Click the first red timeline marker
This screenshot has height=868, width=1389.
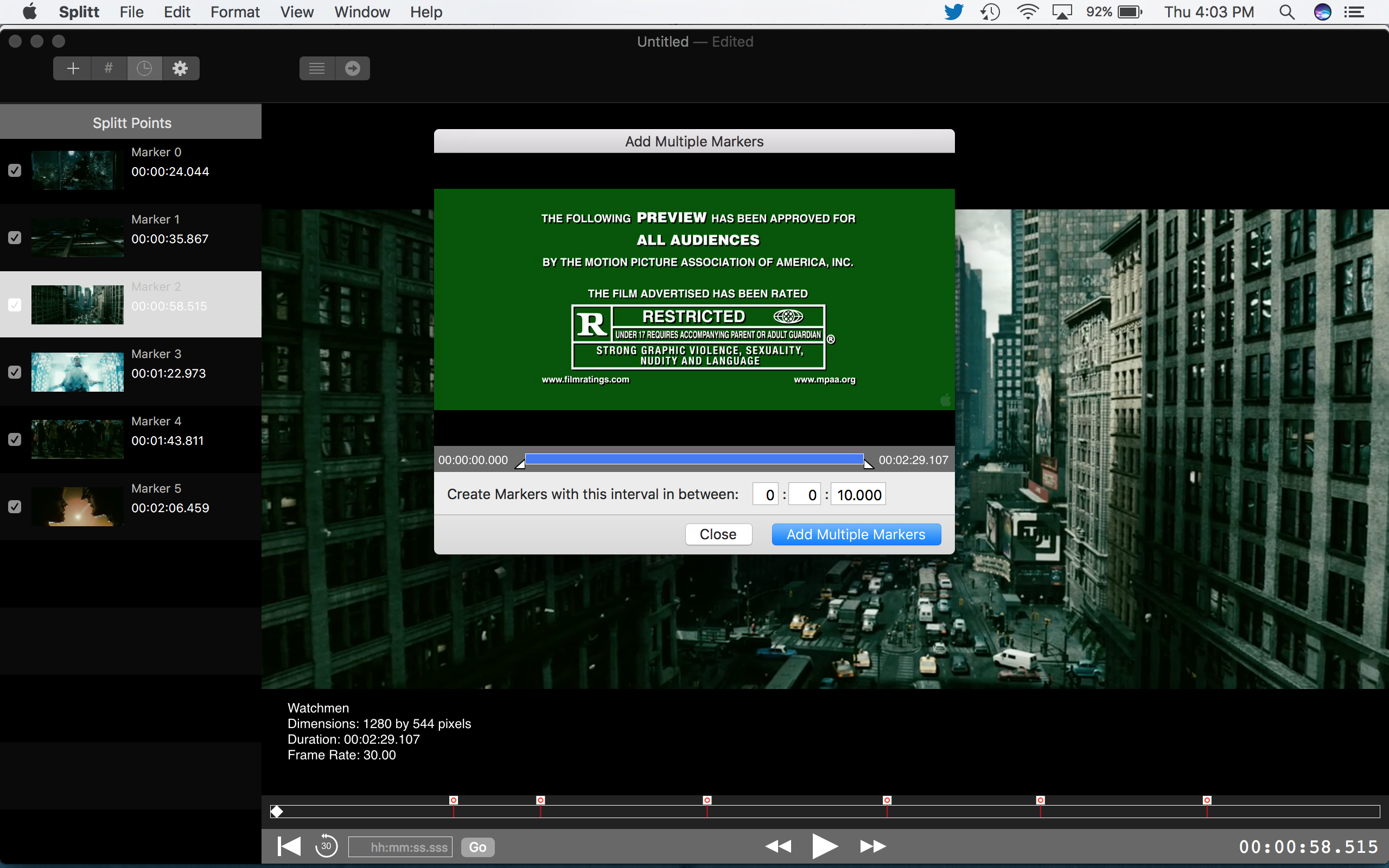(454, 800)
